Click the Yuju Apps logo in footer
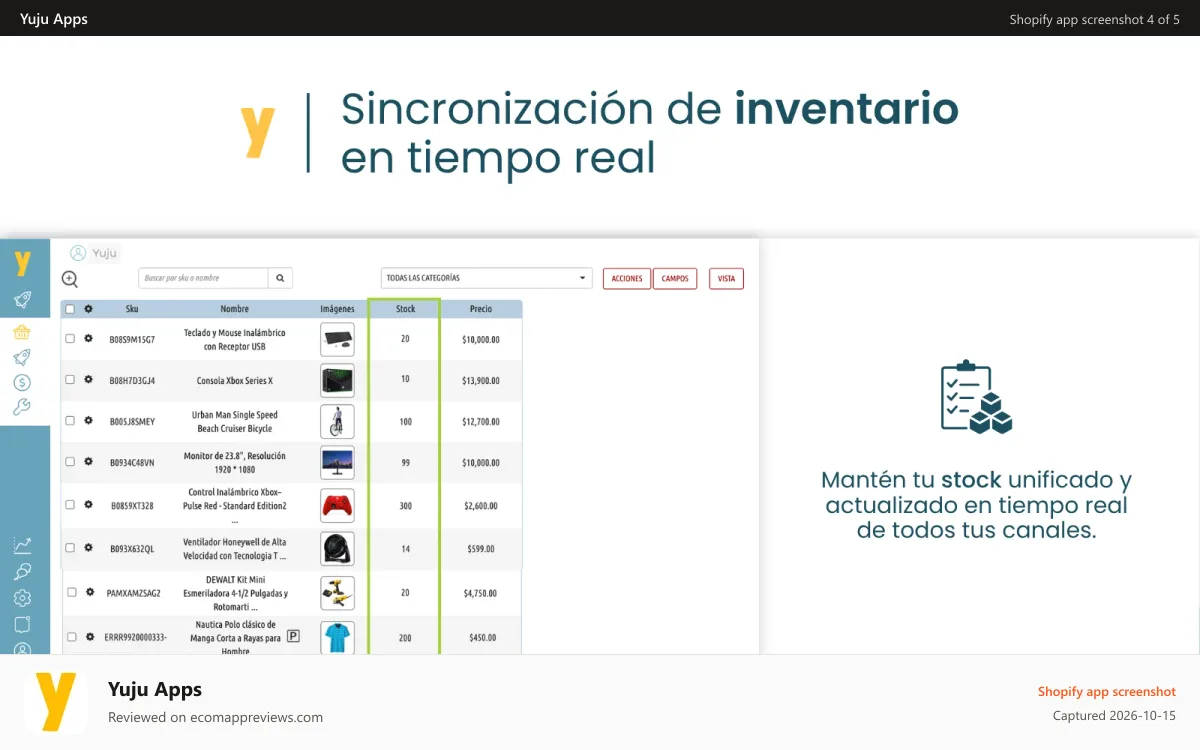Image resolution: width=1200 pixels, height=750 pixels. pyautogui.click(x=55, y=701)
